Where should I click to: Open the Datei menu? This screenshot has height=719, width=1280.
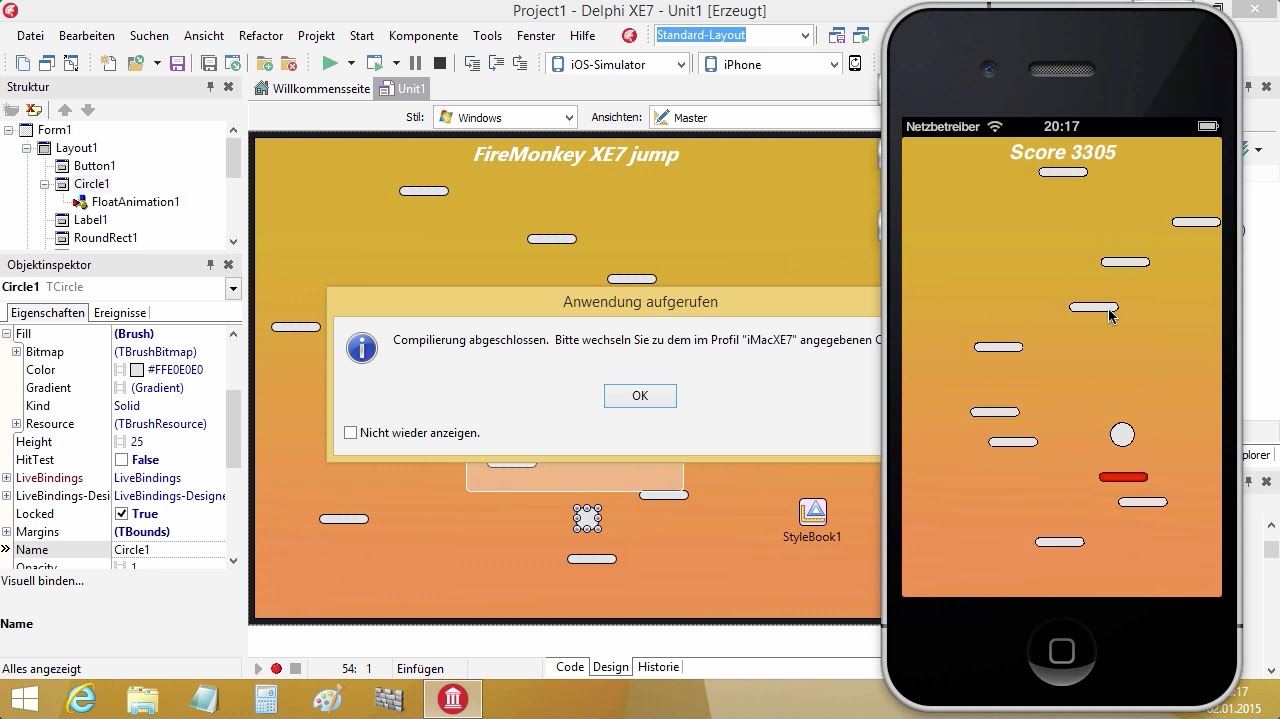tap(30, 35)
